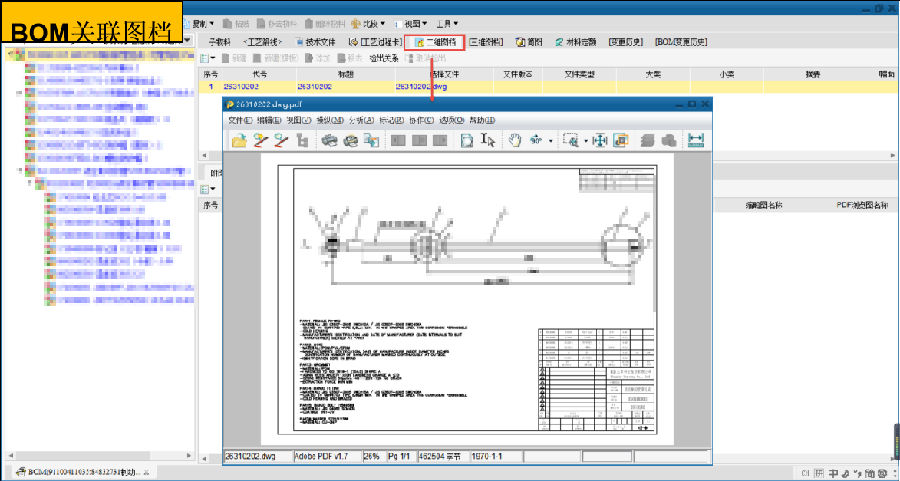Click the drawing page in the PDF viewer
900x481 pixels.
pyautogui.click(x=467, y=300)
